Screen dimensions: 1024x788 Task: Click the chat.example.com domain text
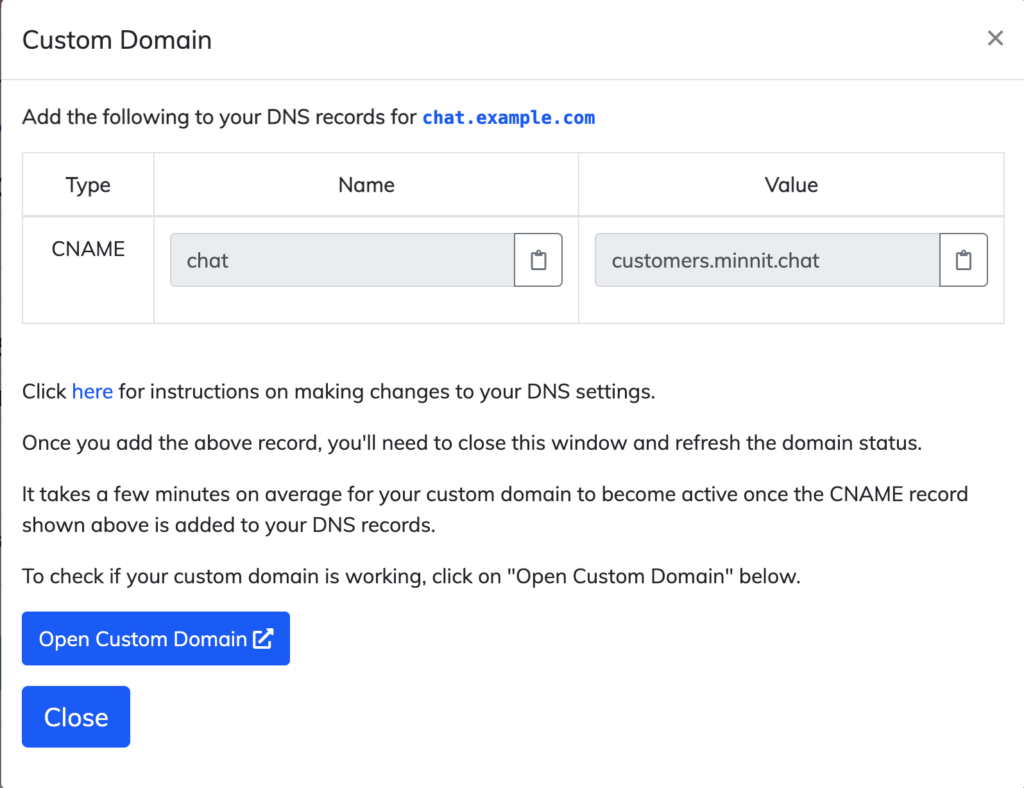tap(509, 118)
